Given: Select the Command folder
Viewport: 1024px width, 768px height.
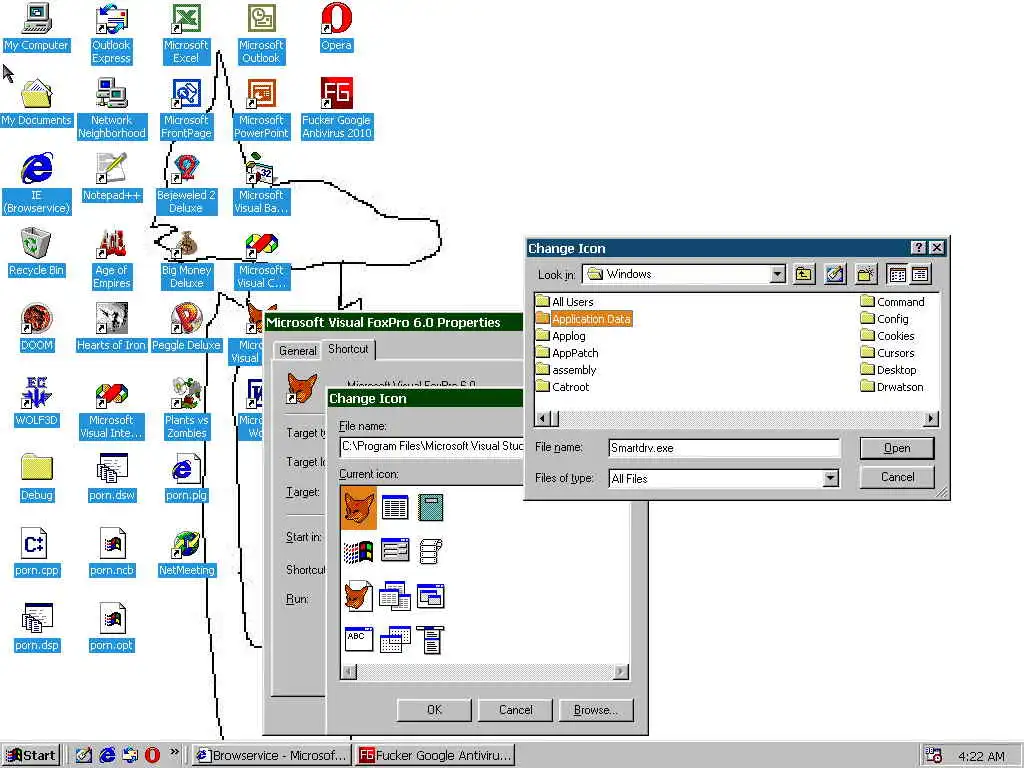Looking at the screenshot, I should point(893,302).
